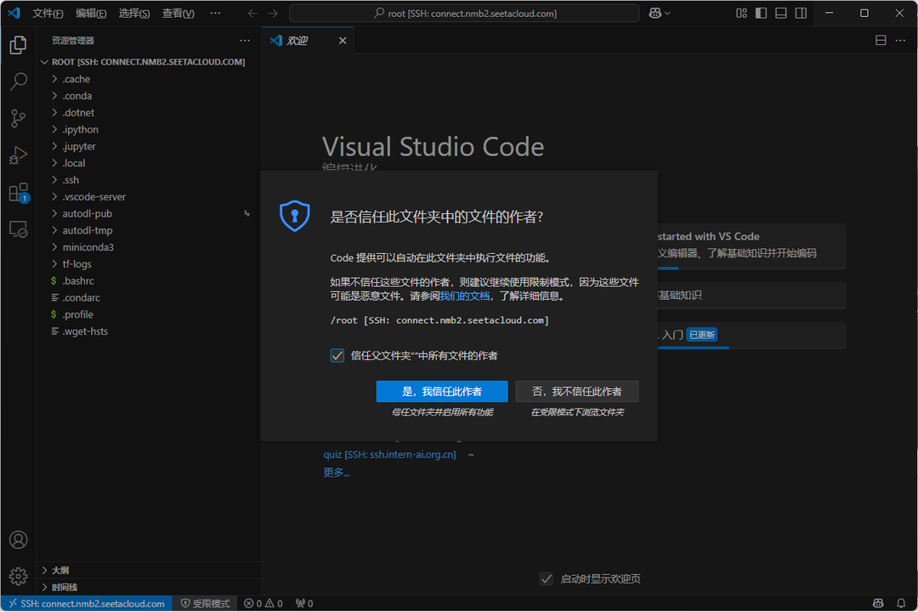Screen dimensions: 918x612
Task: Select the .jupyter folder row
Action: tap(149, 146)
